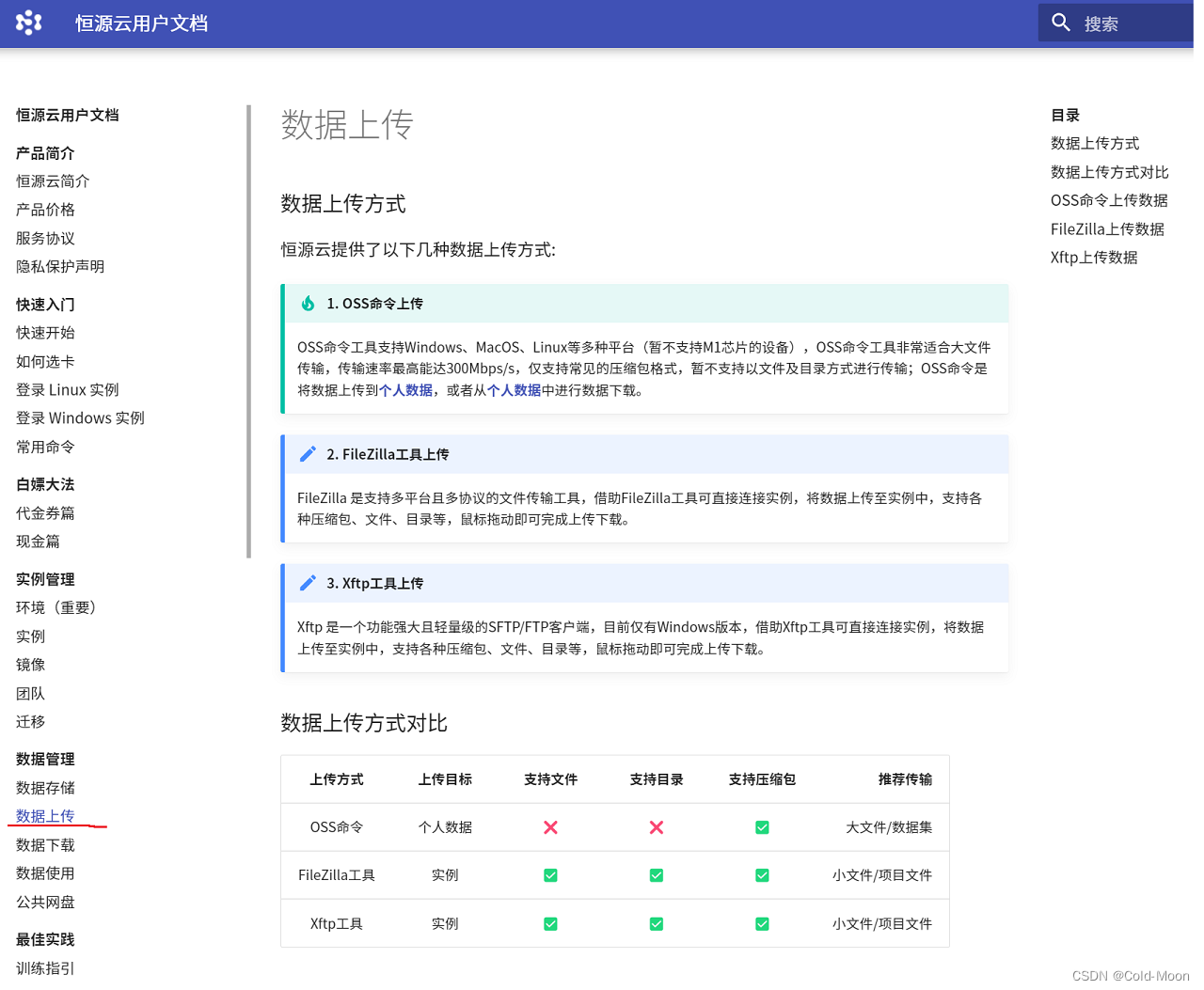Go to 快速开始 page
Image resolution: width=1204 pixels, height=990 pixels.
45,333
